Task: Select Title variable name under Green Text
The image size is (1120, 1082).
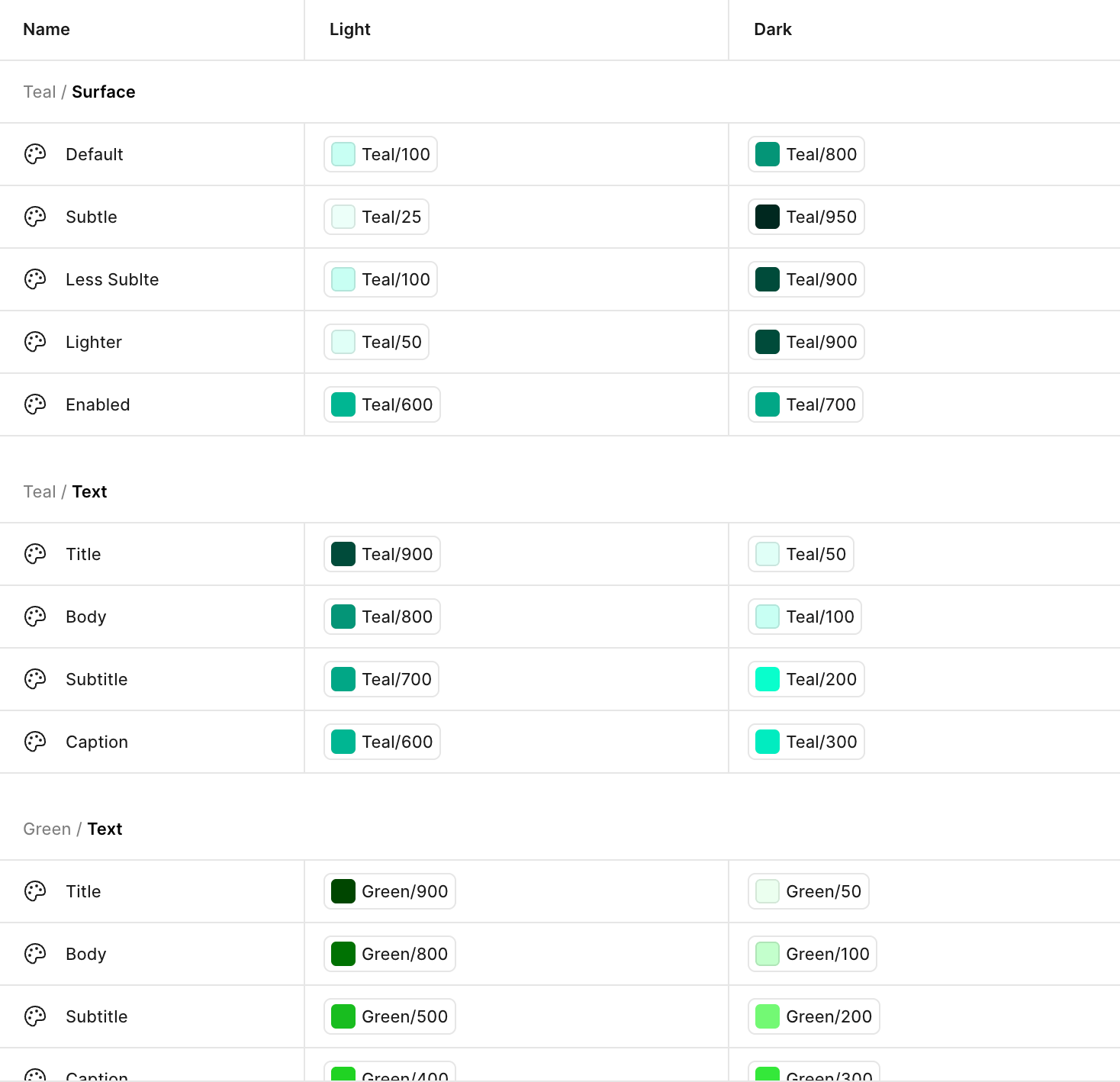Action: (x=83, y=891)
